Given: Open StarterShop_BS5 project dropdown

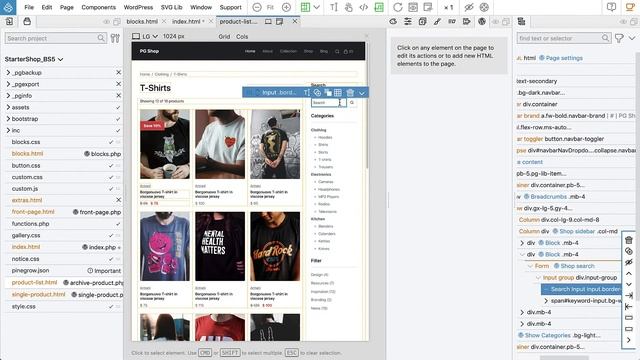Looking at the screenshot, I should (x=34, y=59).
